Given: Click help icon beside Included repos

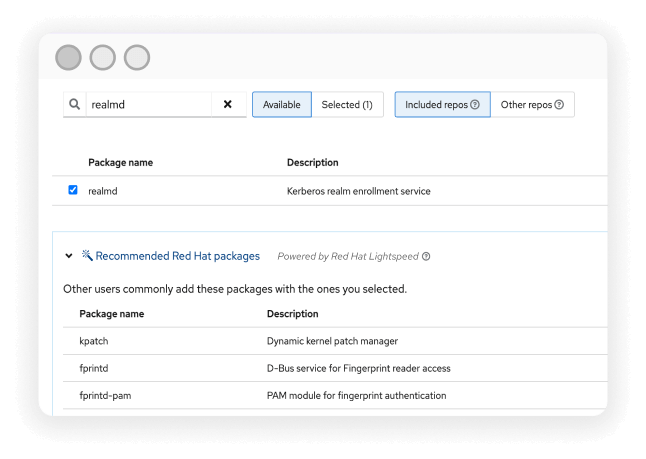Looking at the screenshot, I should (x=475, y=105).
